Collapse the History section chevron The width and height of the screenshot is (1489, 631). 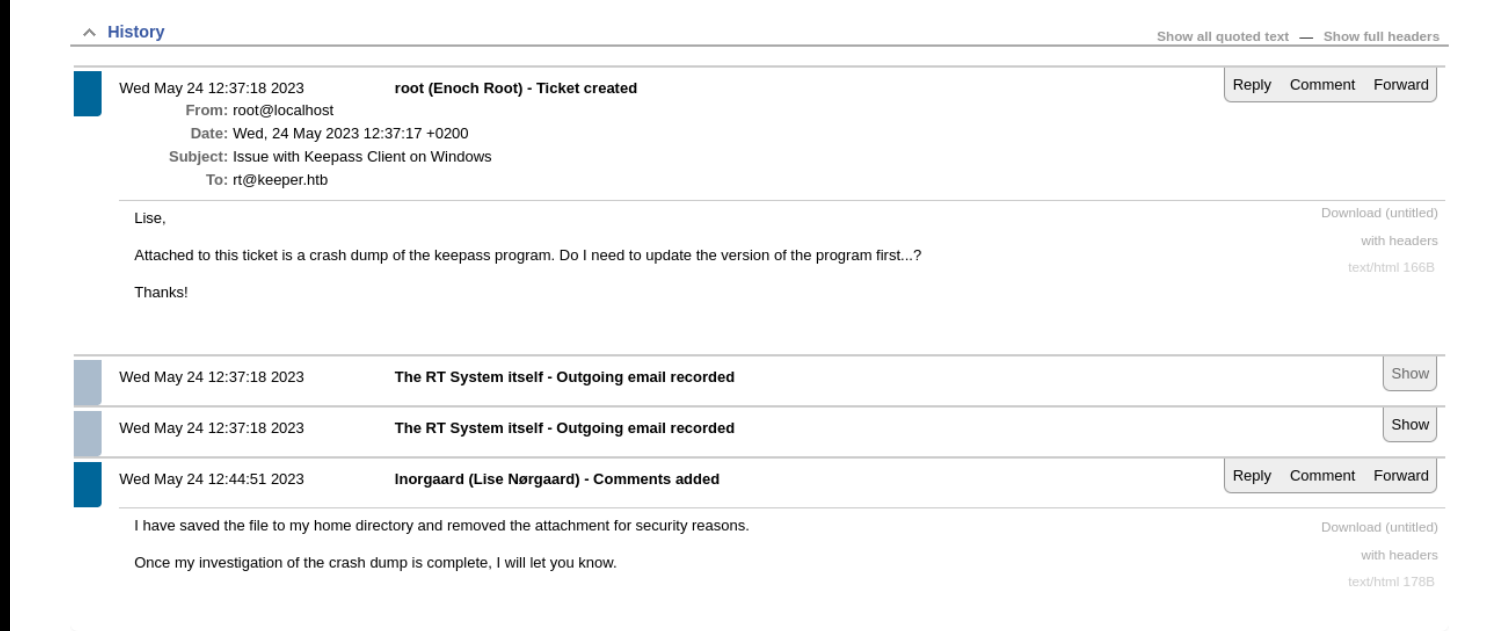coord(90,33)
